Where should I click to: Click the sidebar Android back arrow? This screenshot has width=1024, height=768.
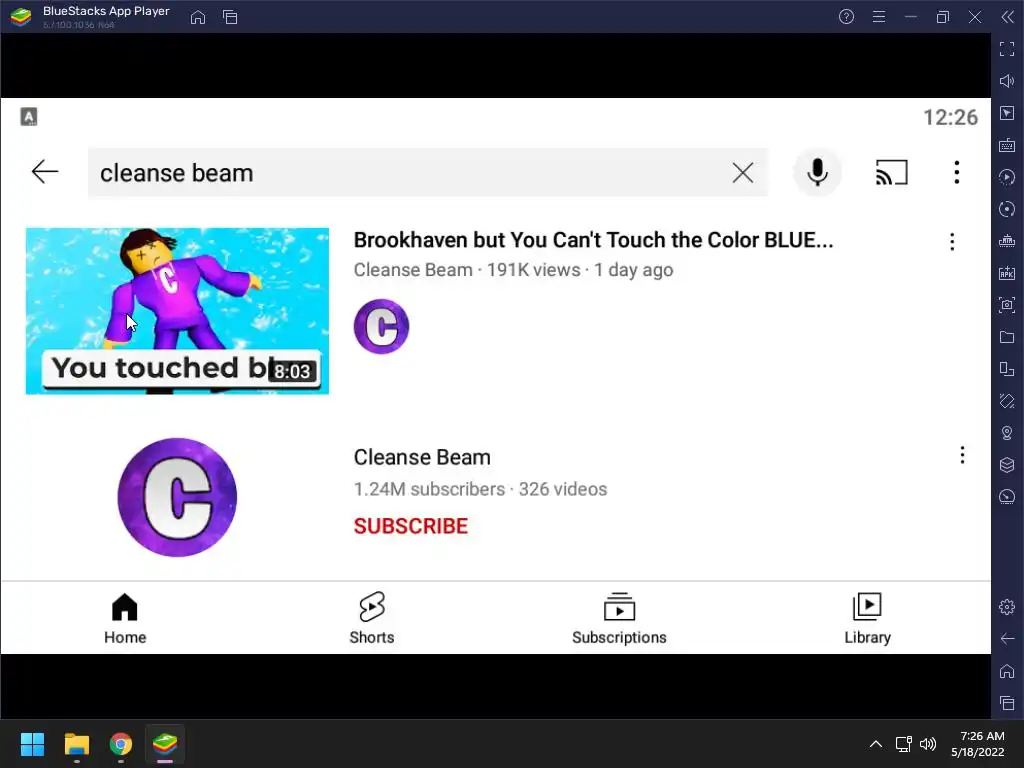click(x=1007, y=639)
